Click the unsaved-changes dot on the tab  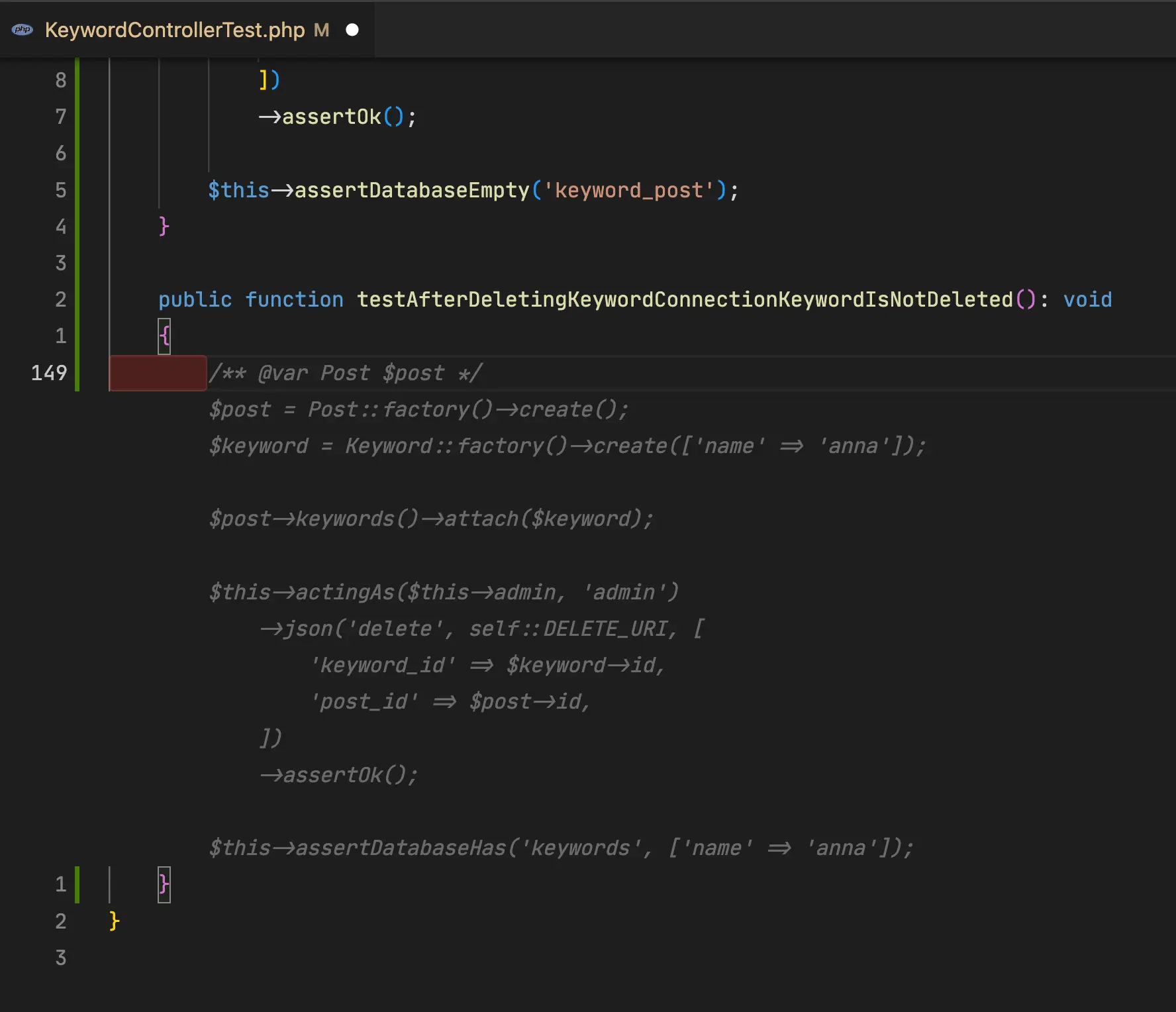[x=352, y=30]
